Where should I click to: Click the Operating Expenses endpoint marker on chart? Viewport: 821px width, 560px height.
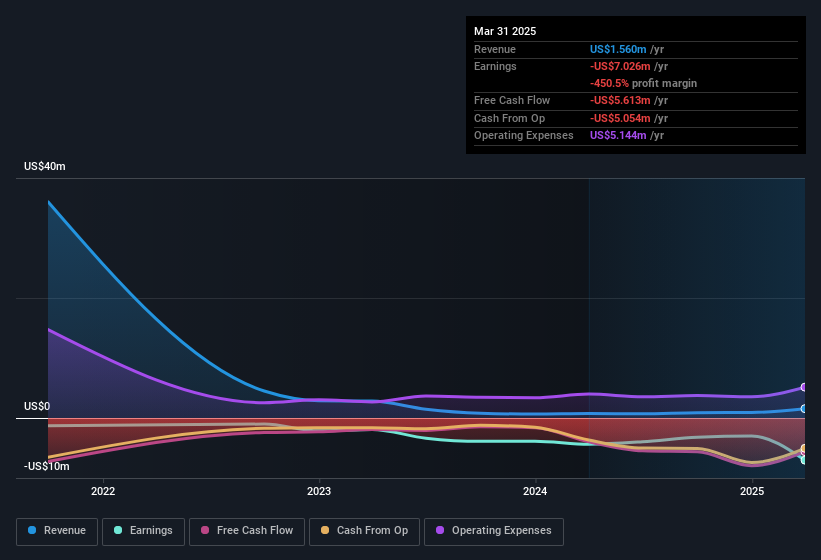pos(804,387)
